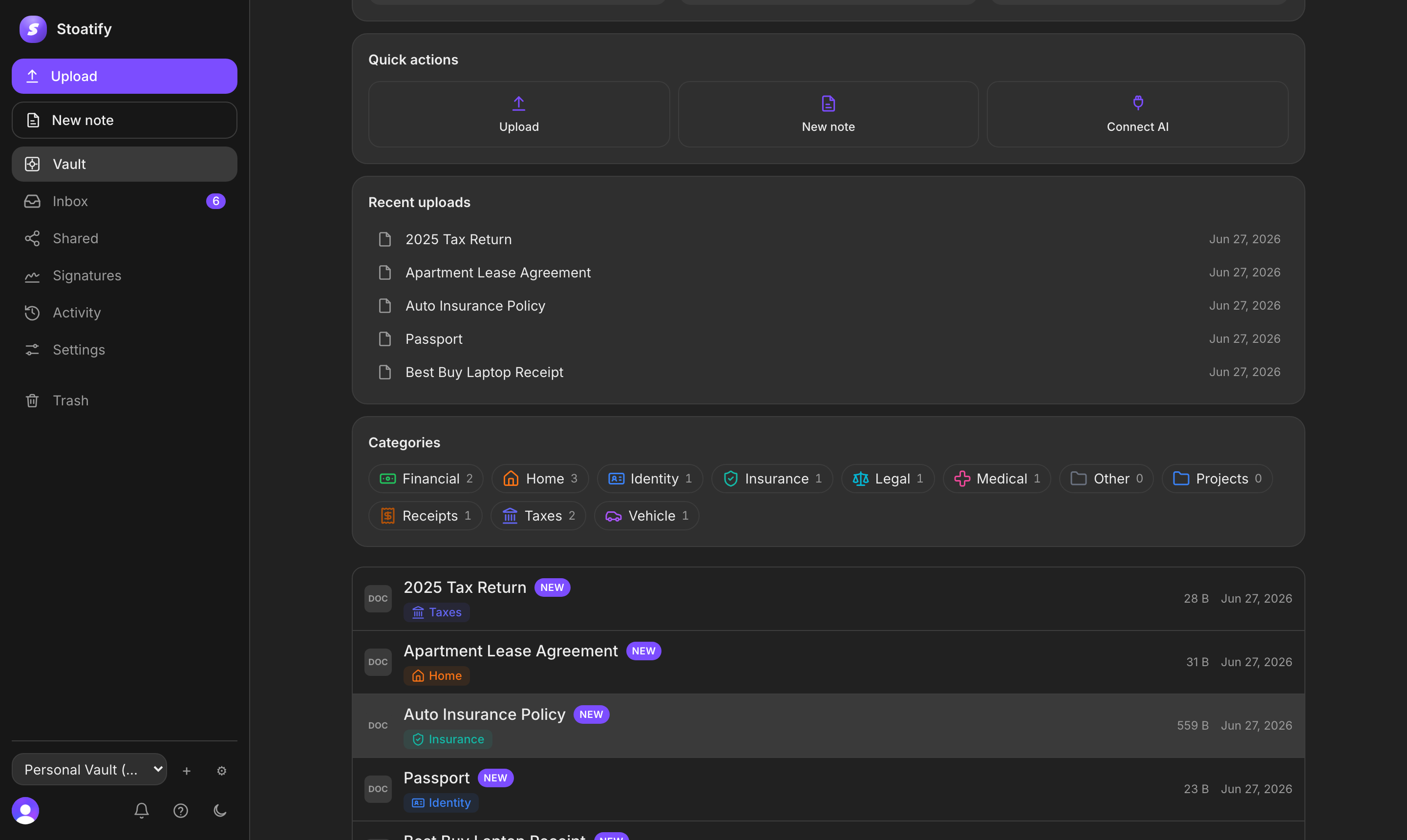Open the Vault section

coord(124,164)
